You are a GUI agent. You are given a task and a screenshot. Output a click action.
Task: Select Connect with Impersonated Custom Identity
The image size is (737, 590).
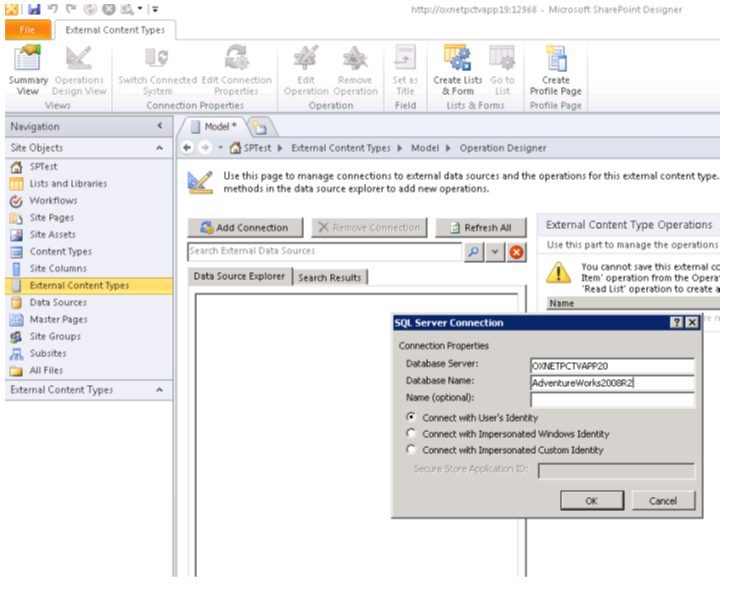click(x=411, y=449)
